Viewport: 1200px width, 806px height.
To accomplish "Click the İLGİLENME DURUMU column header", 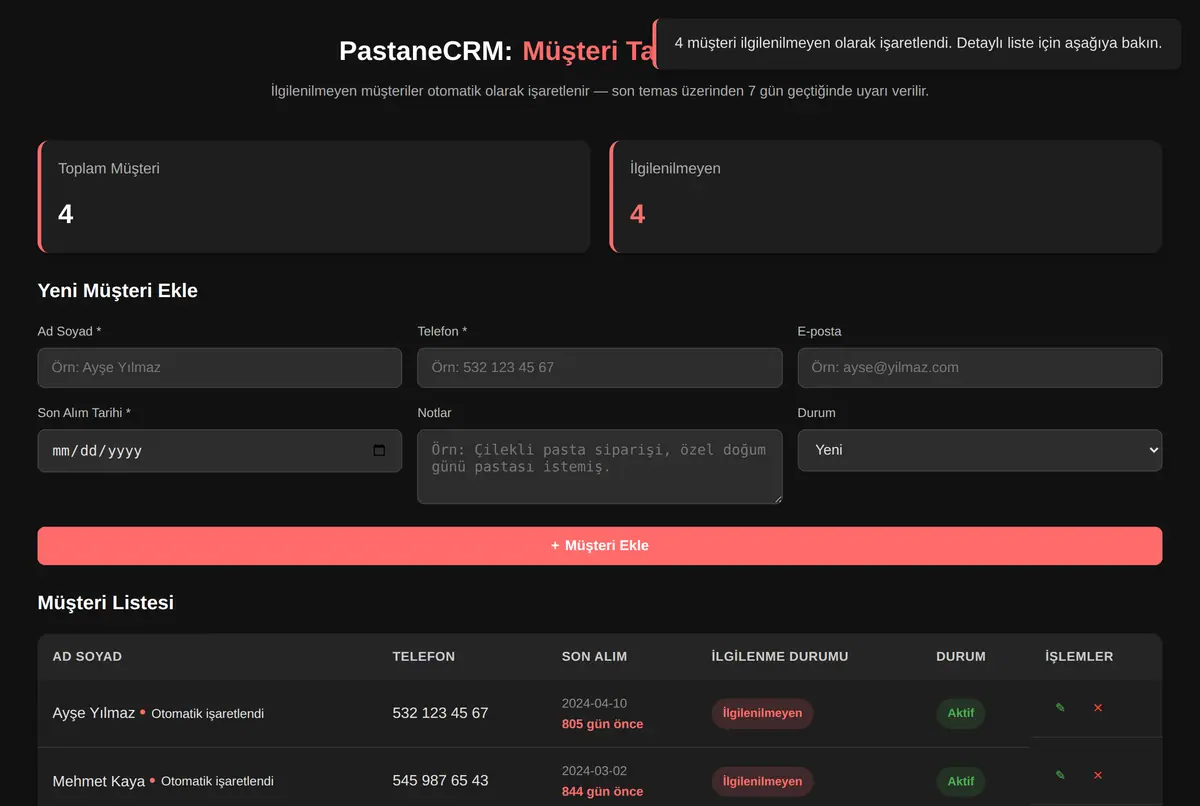I will click(x=780, y=657).
